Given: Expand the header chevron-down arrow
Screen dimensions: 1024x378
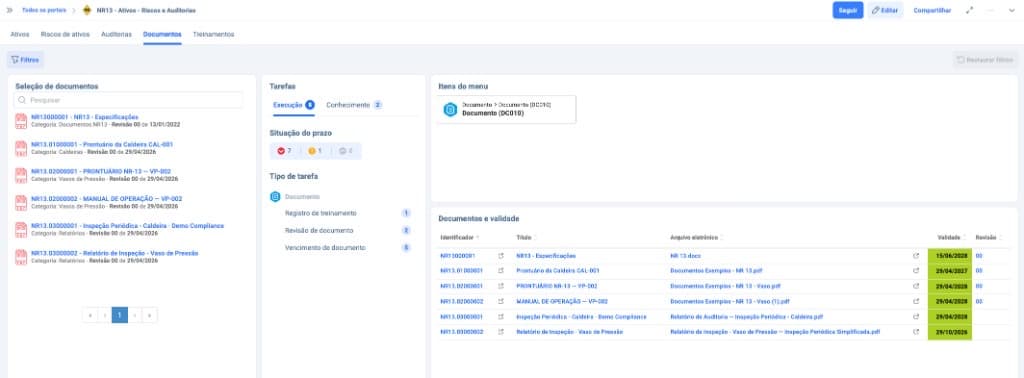Looking at the screenshot, I should pos(1012,10).
